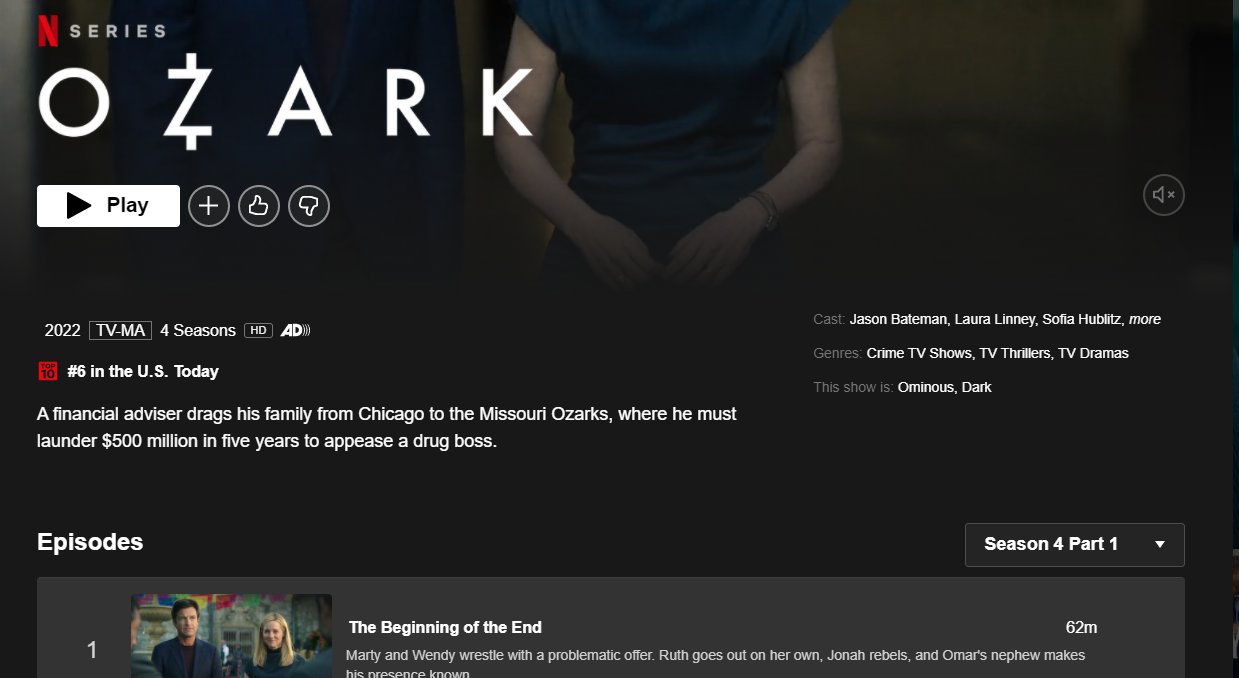Click the Top 10 red badge icon

point(48,371)
